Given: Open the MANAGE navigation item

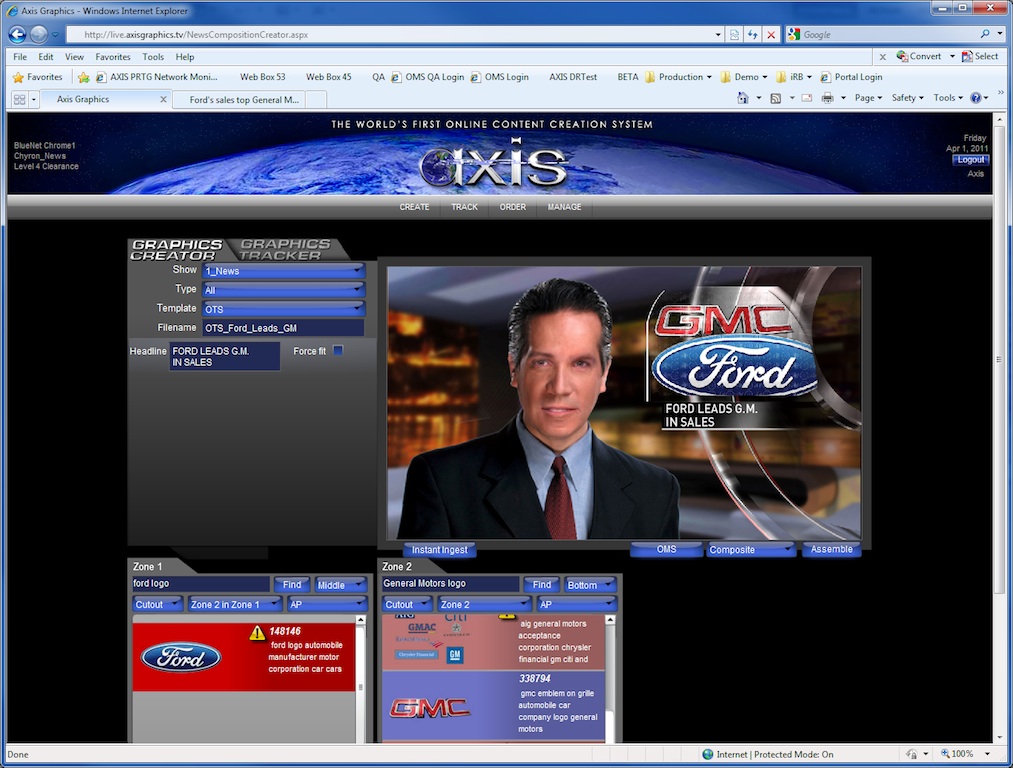Looking at the screenshot, I should click(564, 207).
